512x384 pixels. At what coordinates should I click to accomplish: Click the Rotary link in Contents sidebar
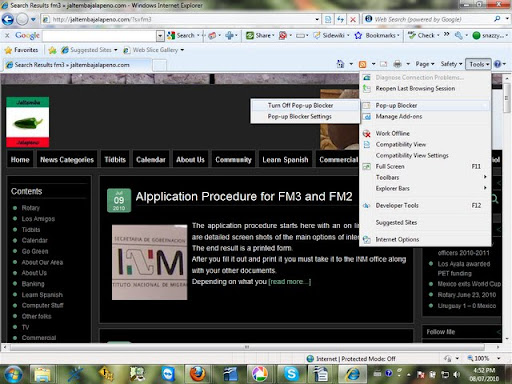[x=31, y=208]
